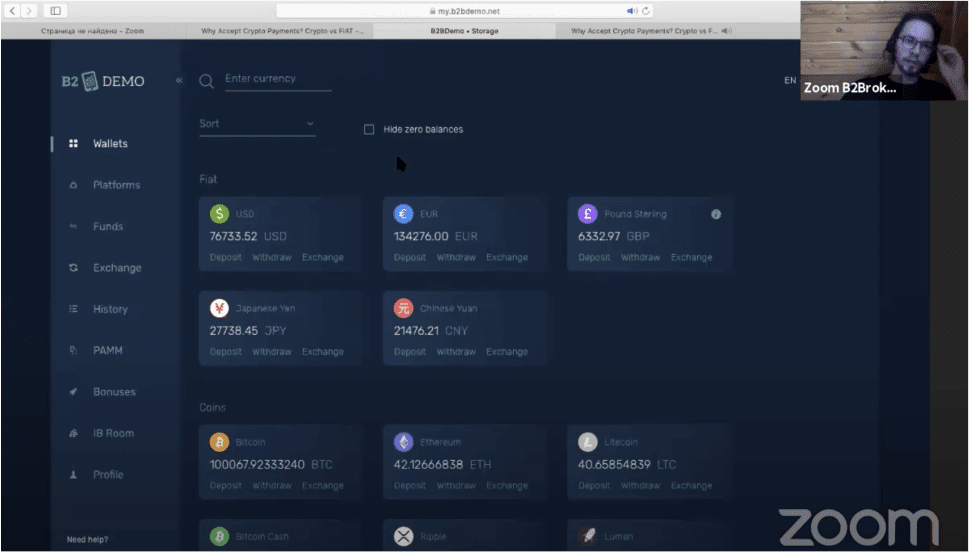
Task: Click Deposit on the USD card
Action: (226, 257)
